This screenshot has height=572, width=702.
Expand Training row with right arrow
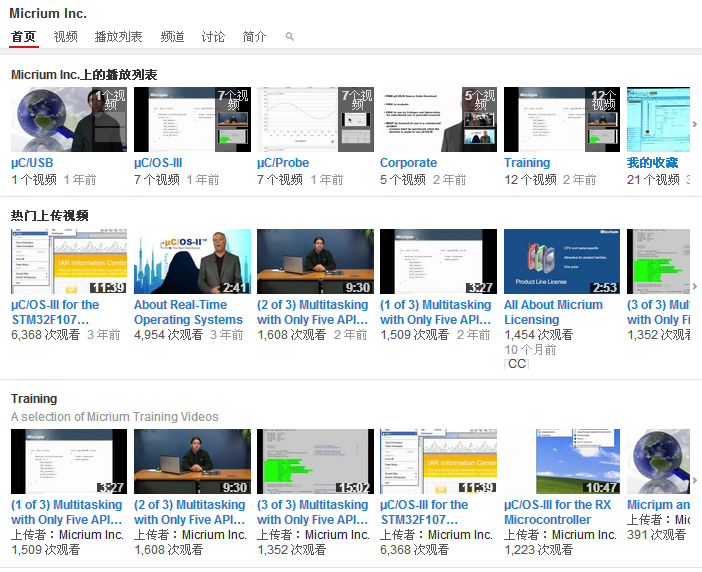pyautogui.click(x=695, y=480)
